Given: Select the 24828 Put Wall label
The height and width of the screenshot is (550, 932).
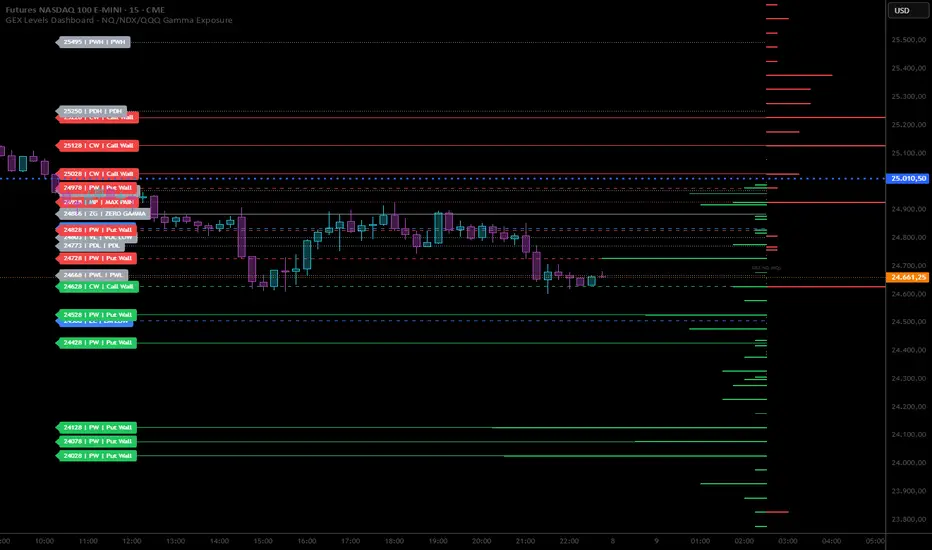Looking at the screenshot, I should click(x=96, y=230).
